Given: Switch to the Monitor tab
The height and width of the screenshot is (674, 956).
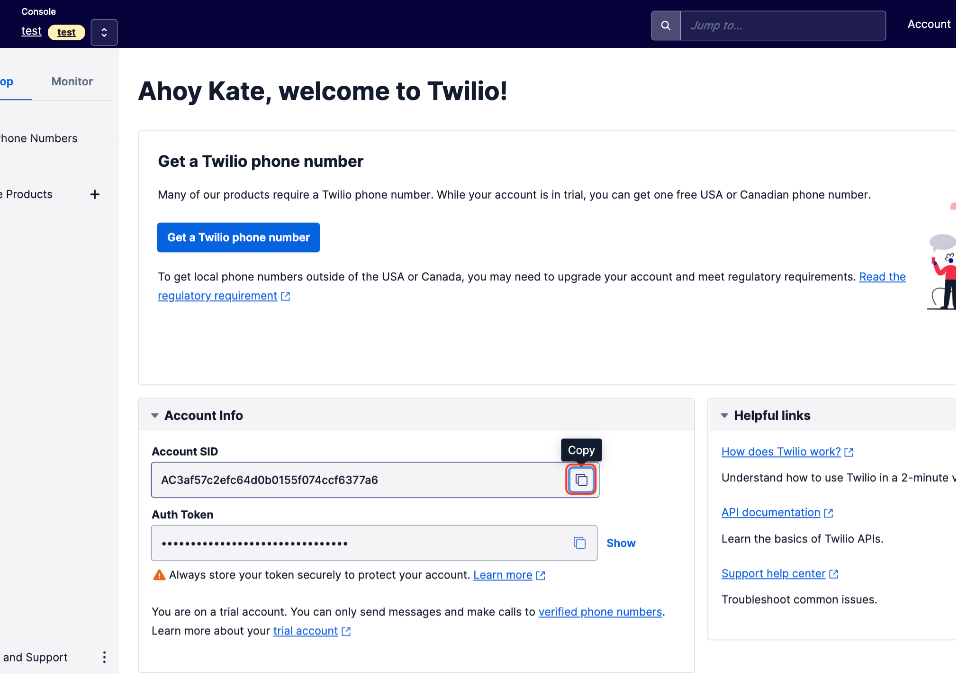Looking at the screenshot, I should 72,81.
